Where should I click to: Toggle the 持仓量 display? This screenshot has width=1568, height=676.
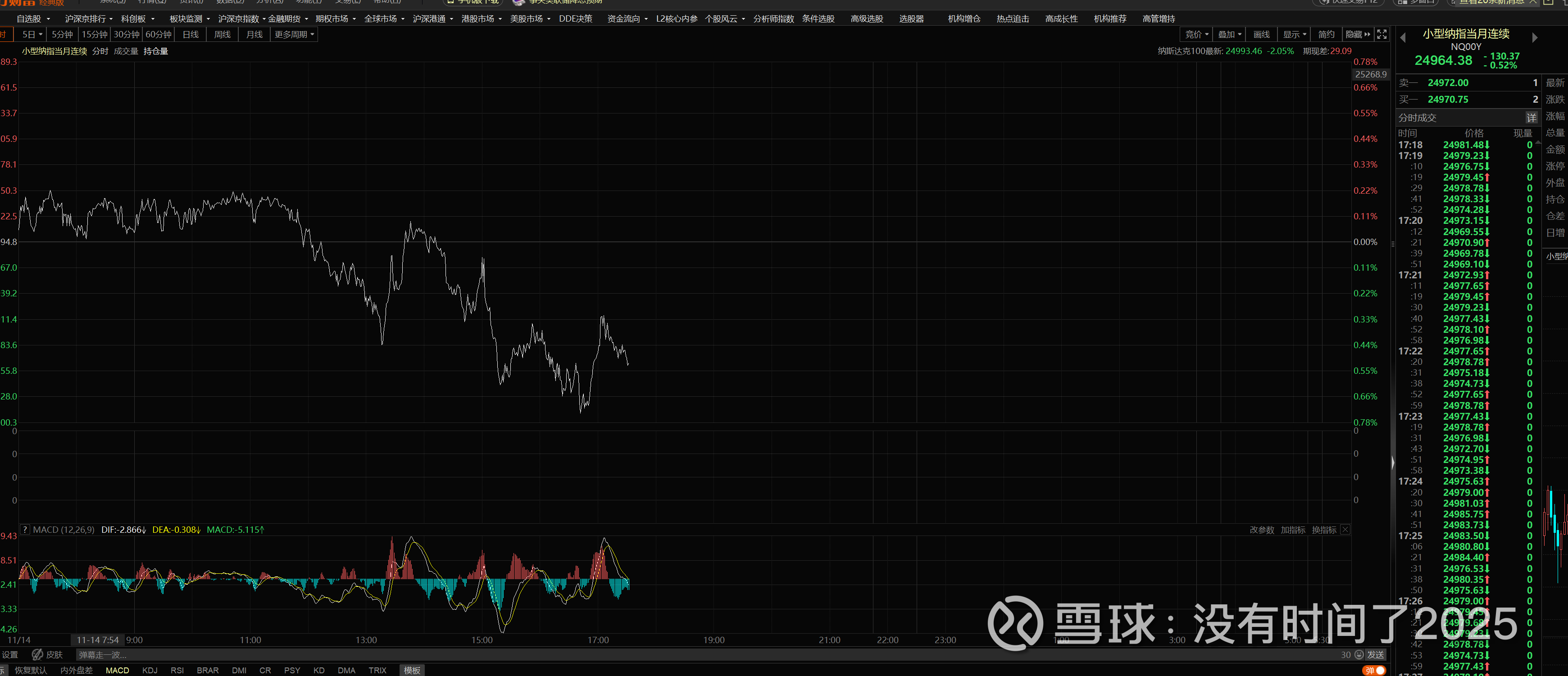pos(156,51)
